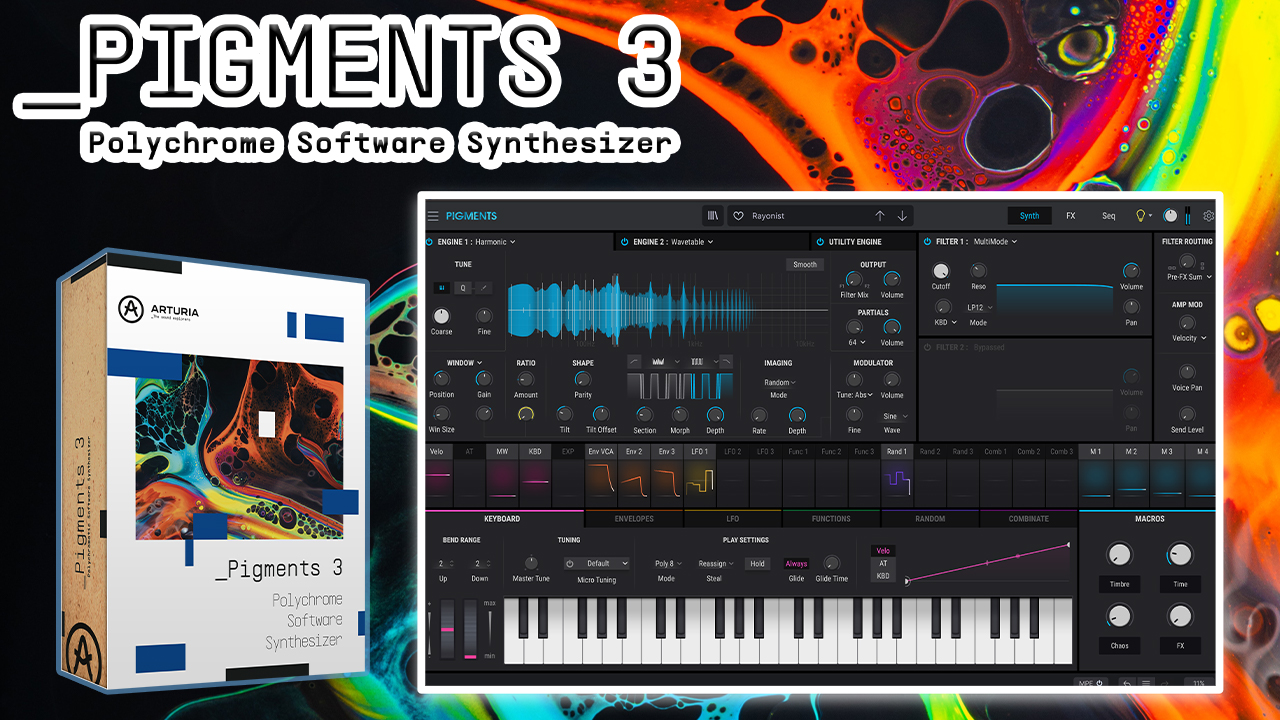Click the Filter 1 Cutoff knob
This screenshot has width=1280, height=720.
941,271
